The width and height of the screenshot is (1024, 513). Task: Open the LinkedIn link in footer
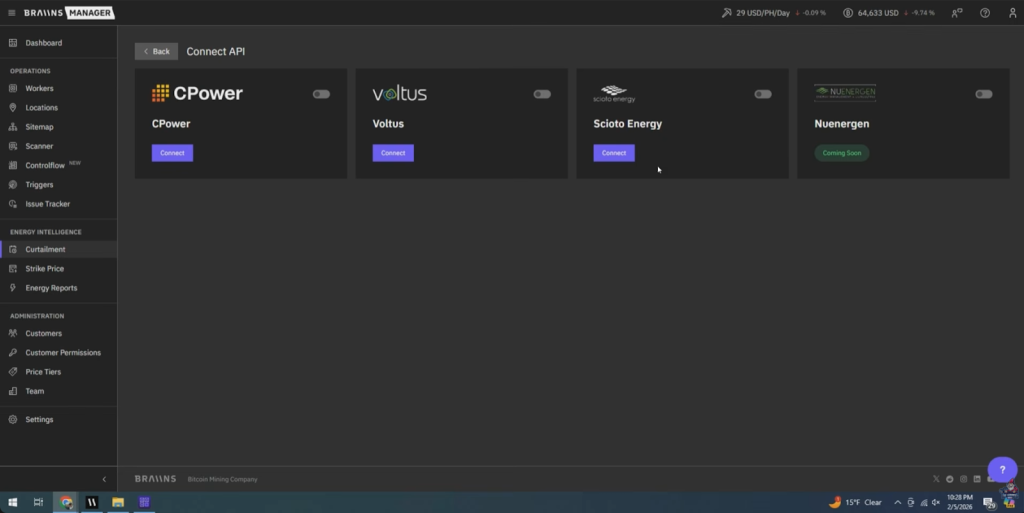pos(977,479)
